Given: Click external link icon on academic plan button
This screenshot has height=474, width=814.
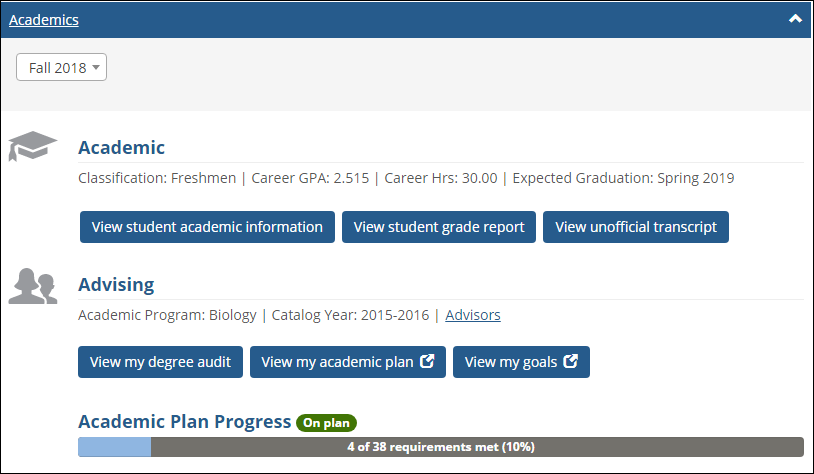Looking at the screenshot, I should (427, 362).
